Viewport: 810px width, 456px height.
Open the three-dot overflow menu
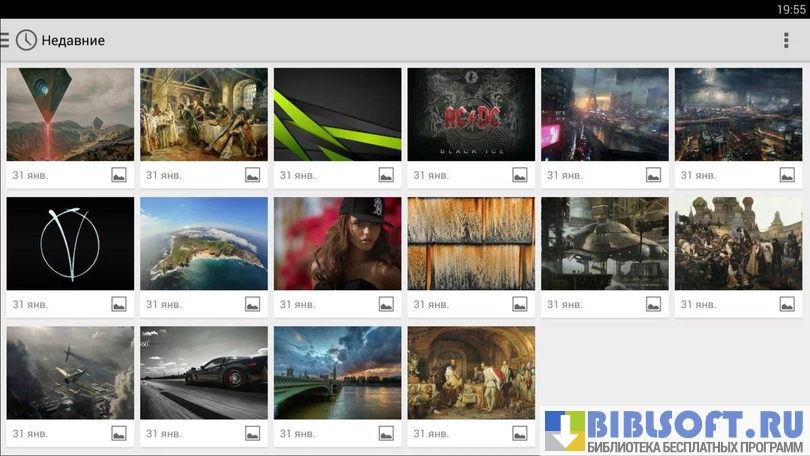pyautogui.click(x=786, y=40)
